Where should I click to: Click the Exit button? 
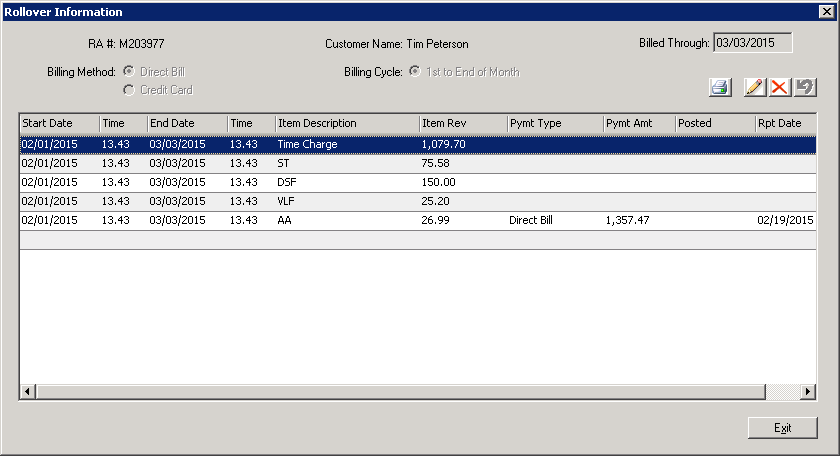coord(783,428)
